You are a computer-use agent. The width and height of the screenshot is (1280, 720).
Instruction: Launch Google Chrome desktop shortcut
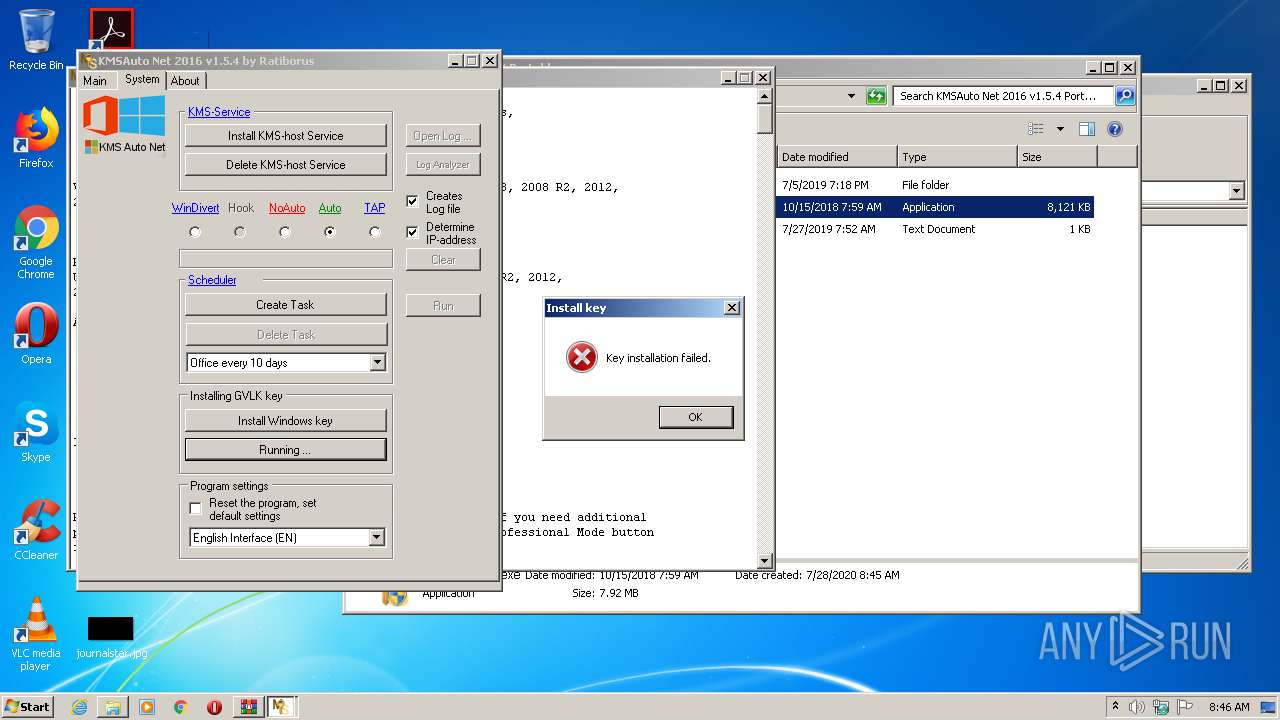point(36,243)
